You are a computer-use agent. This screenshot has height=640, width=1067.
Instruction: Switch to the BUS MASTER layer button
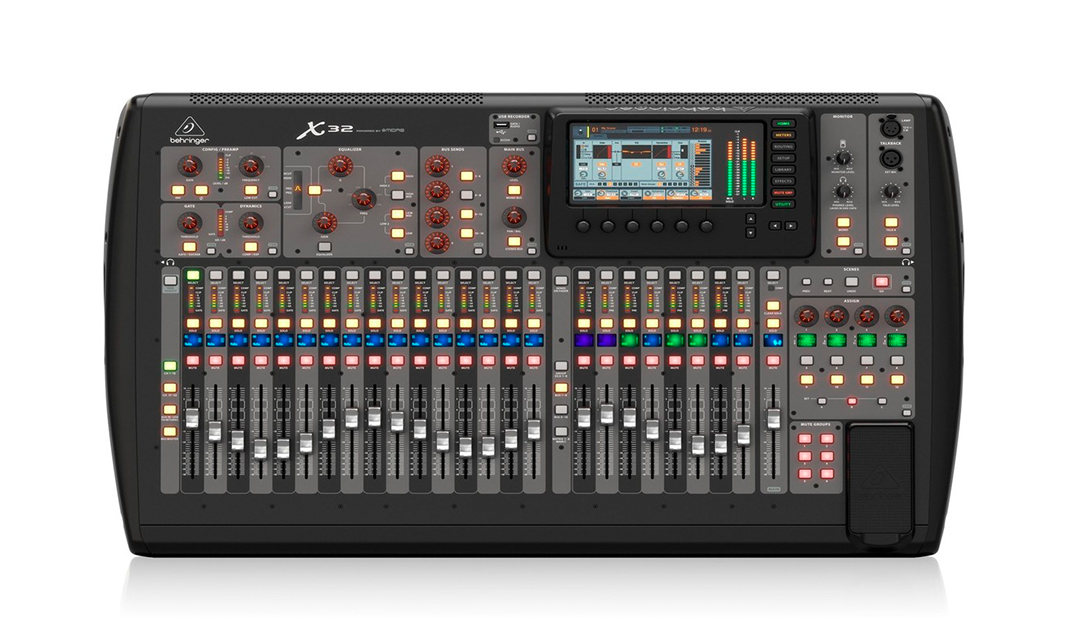tap(169, 431)
